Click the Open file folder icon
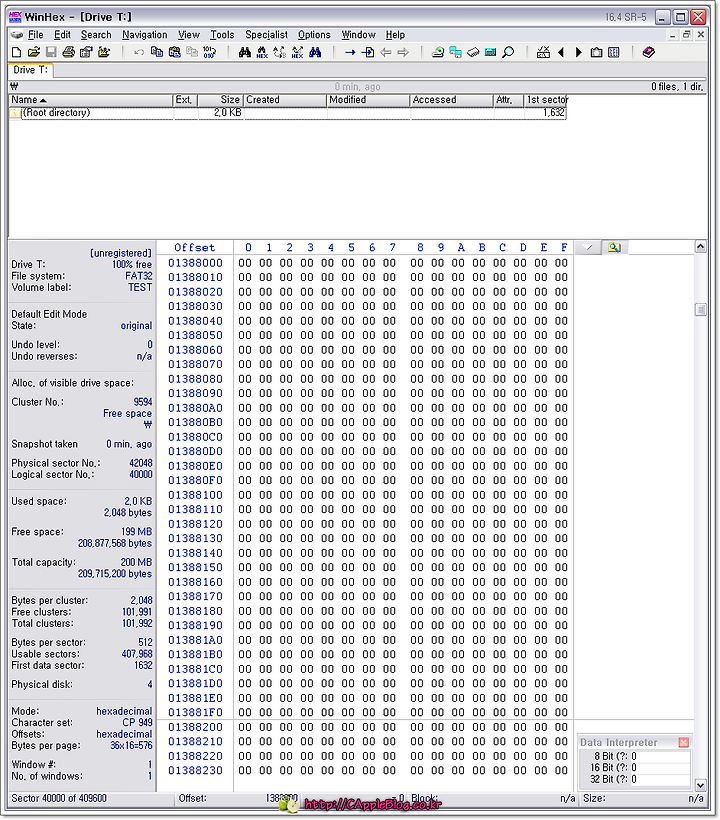The width and height of the screenshot is (720, 820). [x=34, y=52]
